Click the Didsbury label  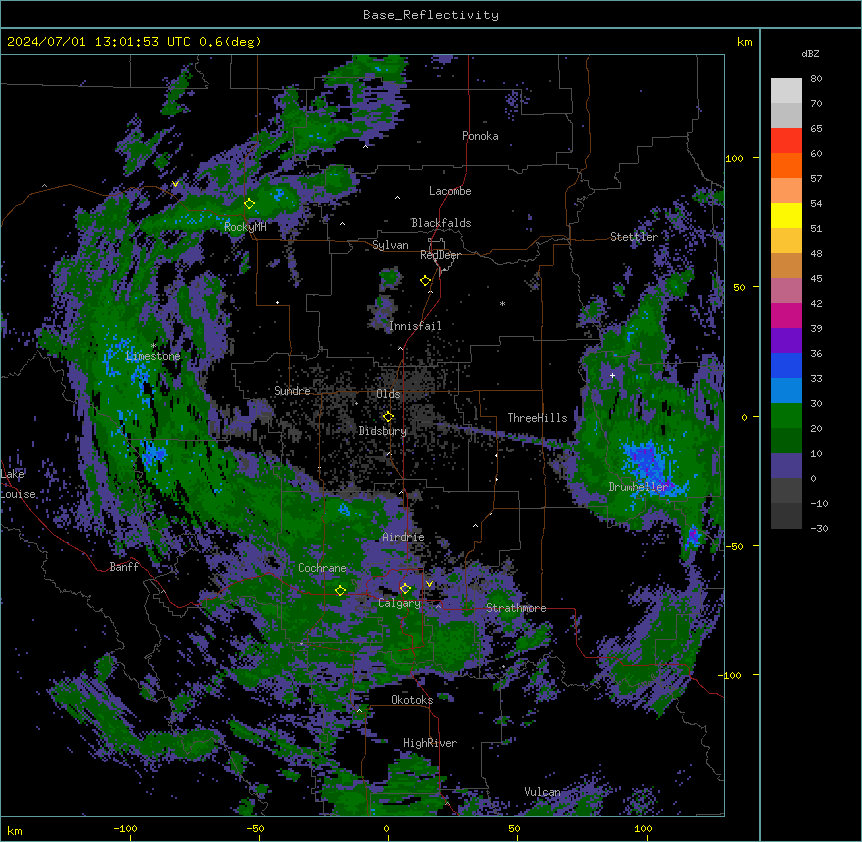click(383, 431)
